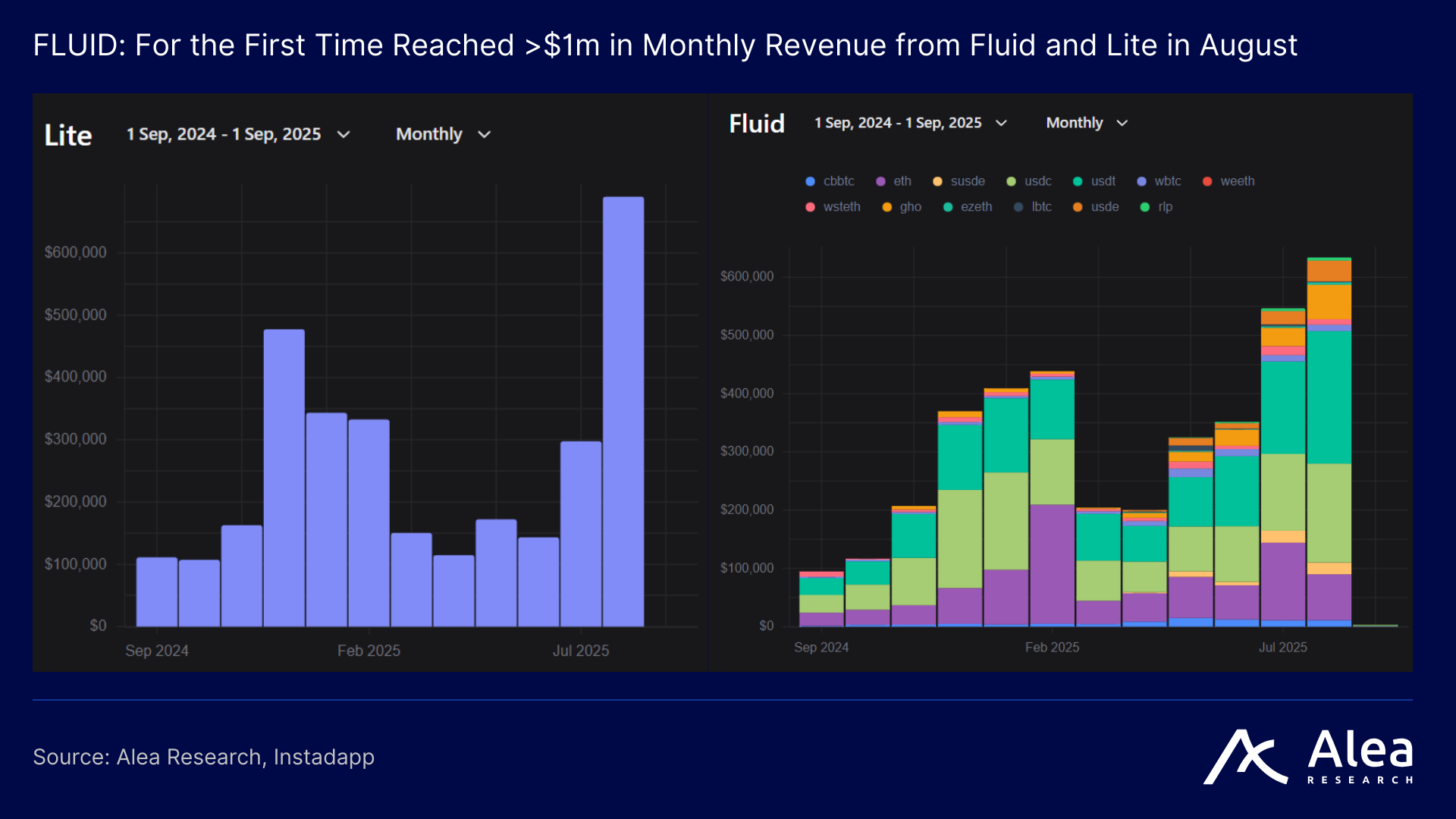This screenshot has height=819, width=1456.
Task: Toggle the susde legend series
Action: pyautogui.click(x=959, y=181)
